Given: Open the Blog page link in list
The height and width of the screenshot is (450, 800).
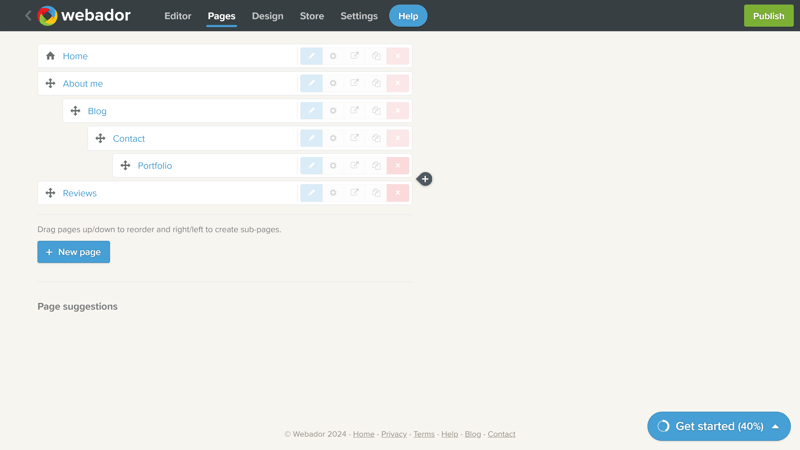Looking at the screenshot, I should [97, 111].
